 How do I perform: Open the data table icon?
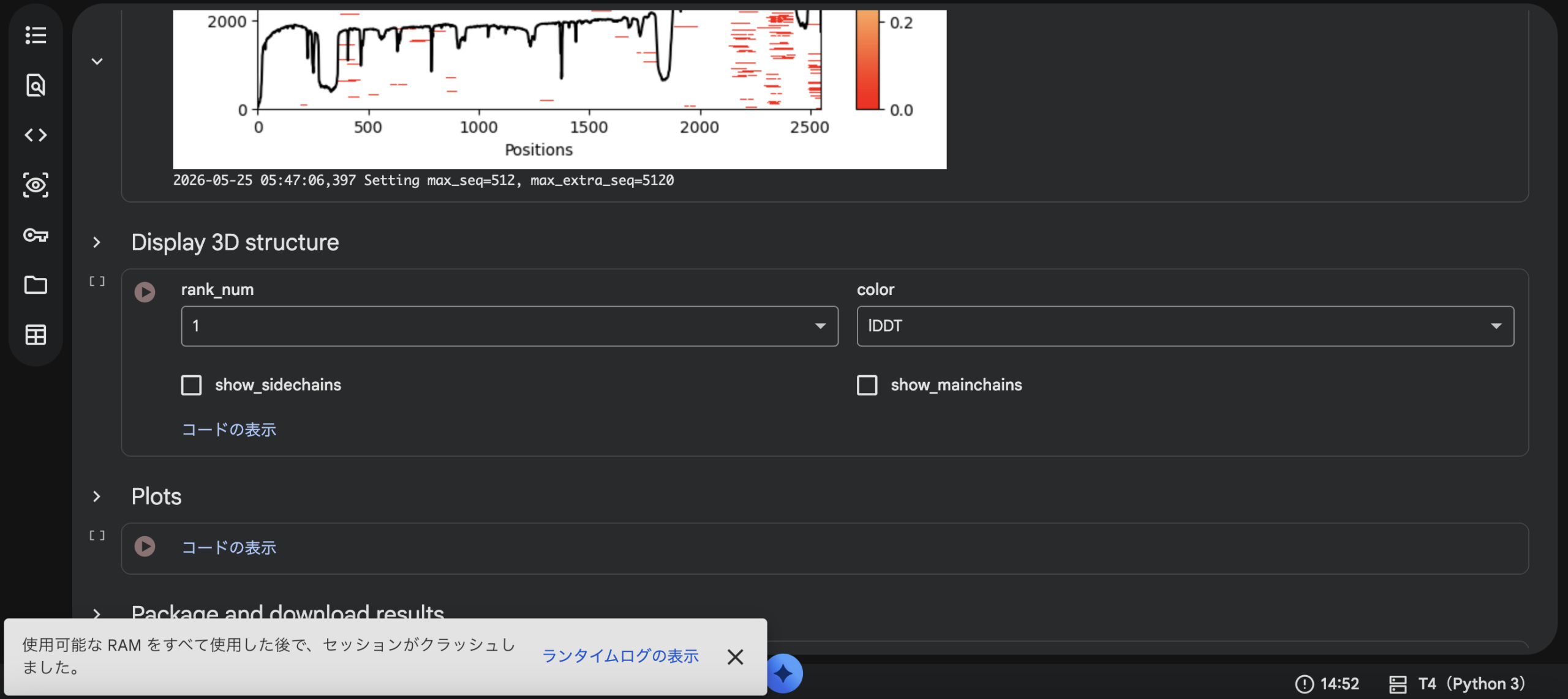pos(36,335)
